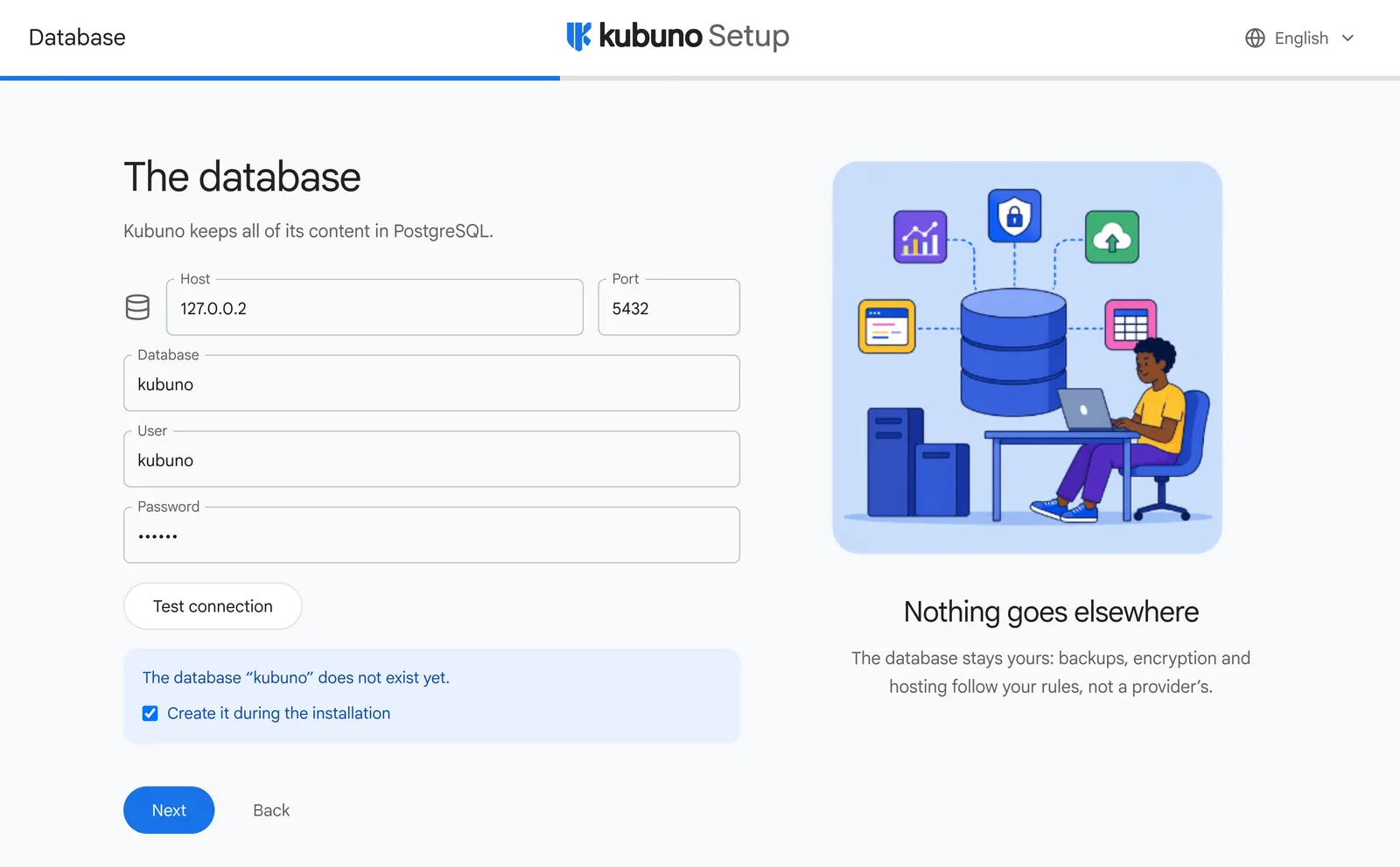Click the "The database" heading
The width and height of the screenshot is (1400, 867).
(242, 178)
